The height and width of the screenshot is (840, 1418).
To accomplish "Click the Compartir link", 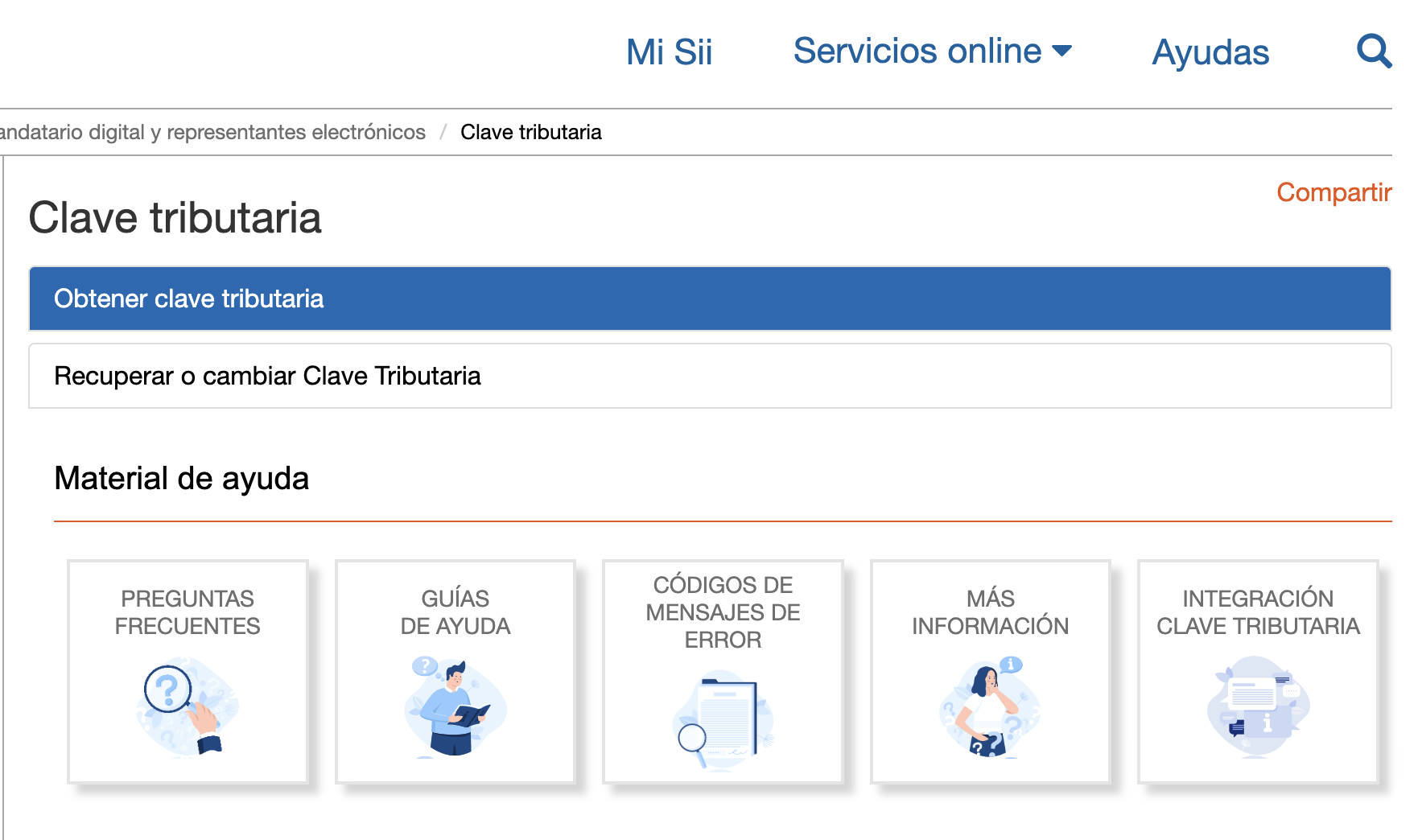I will click(1333, 192).
